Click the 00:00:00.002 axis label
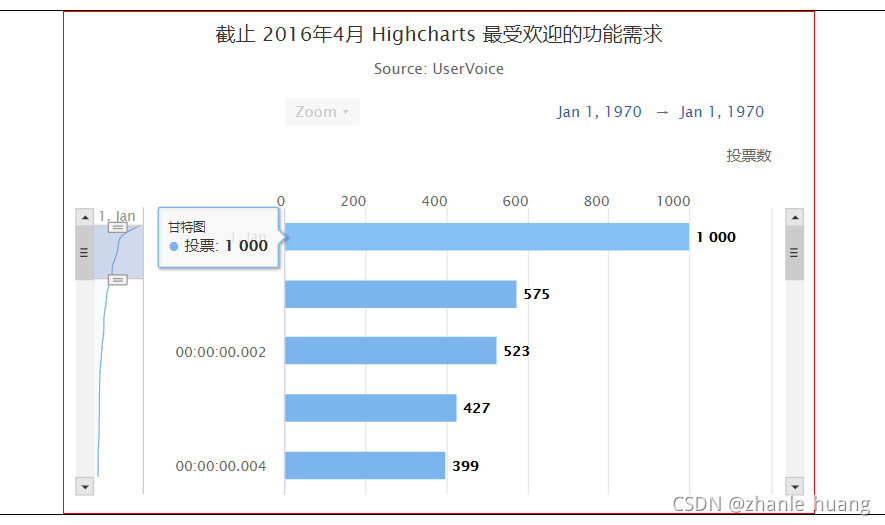 (221, 352)
